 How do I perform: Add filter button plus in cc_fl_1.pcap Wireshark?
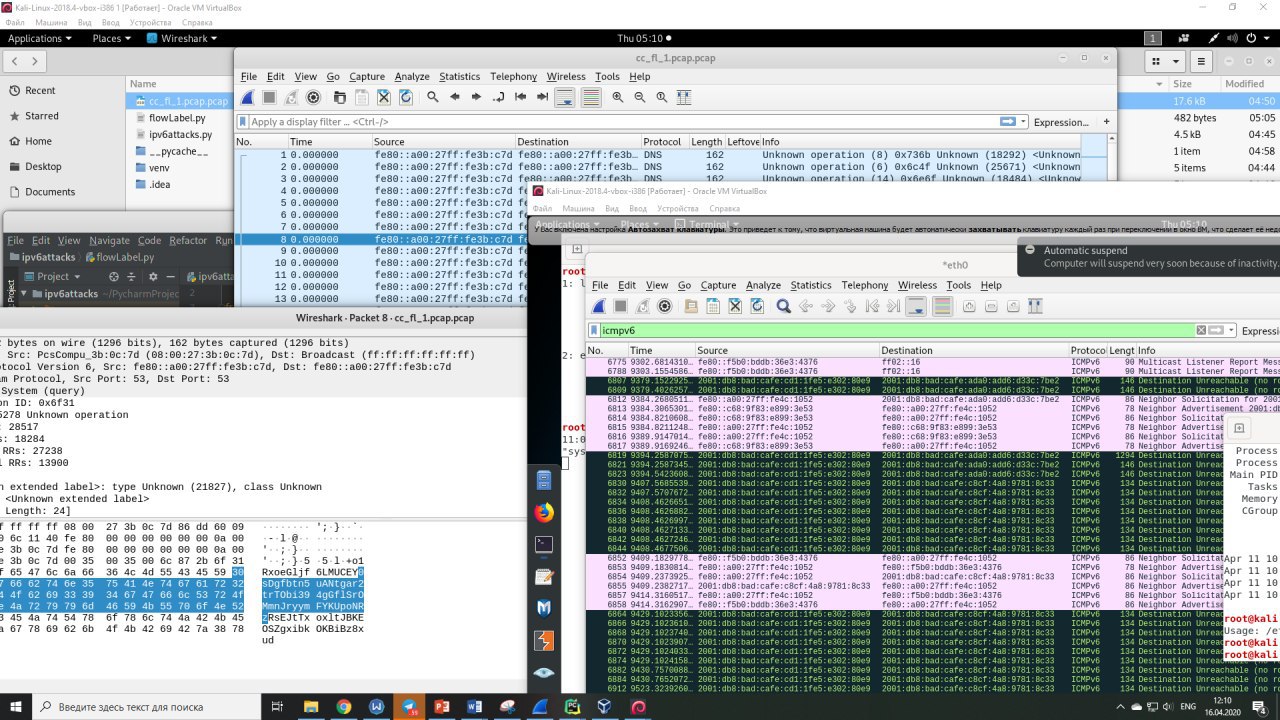pos(1106,122)
